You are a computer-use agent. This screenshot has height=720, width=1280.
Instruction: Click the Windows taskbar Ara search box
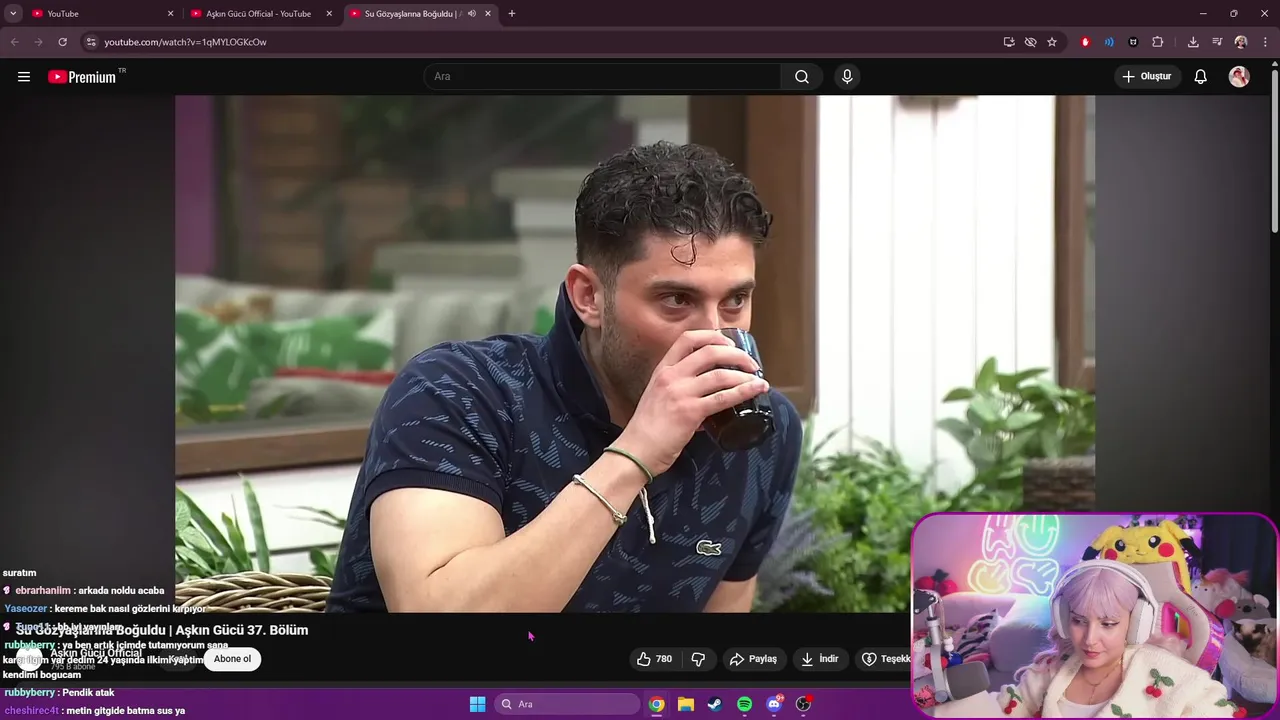567,704
